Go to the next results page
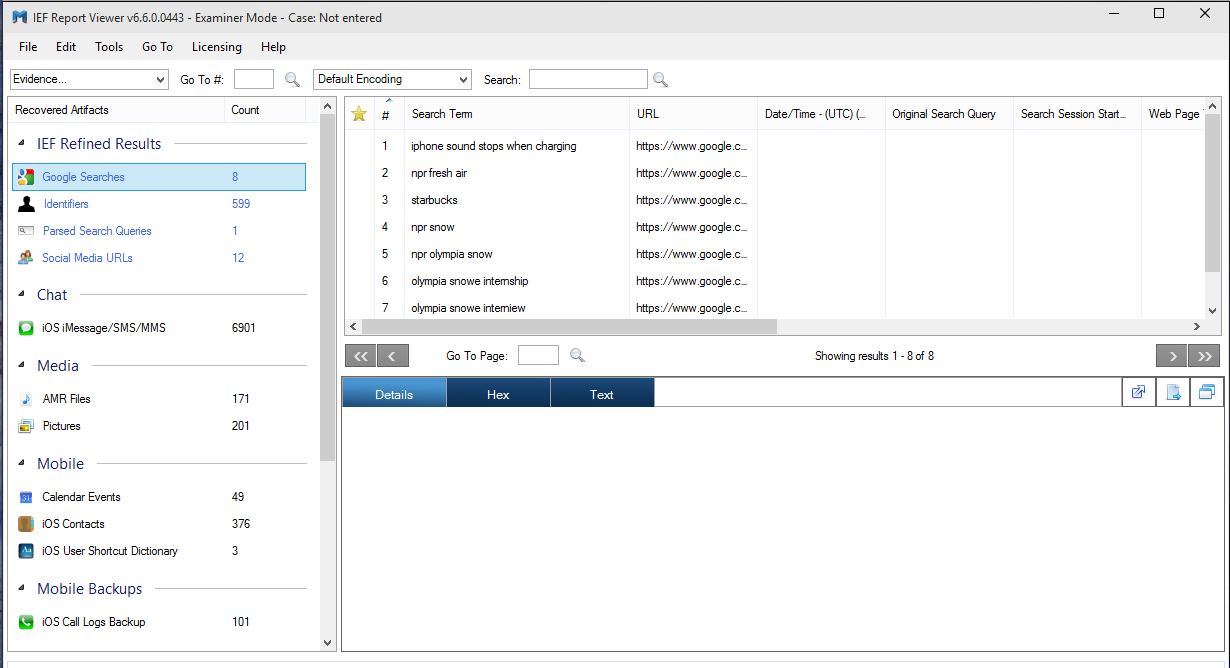This screenshot has height=668, width=1230. pos(1170,356)
